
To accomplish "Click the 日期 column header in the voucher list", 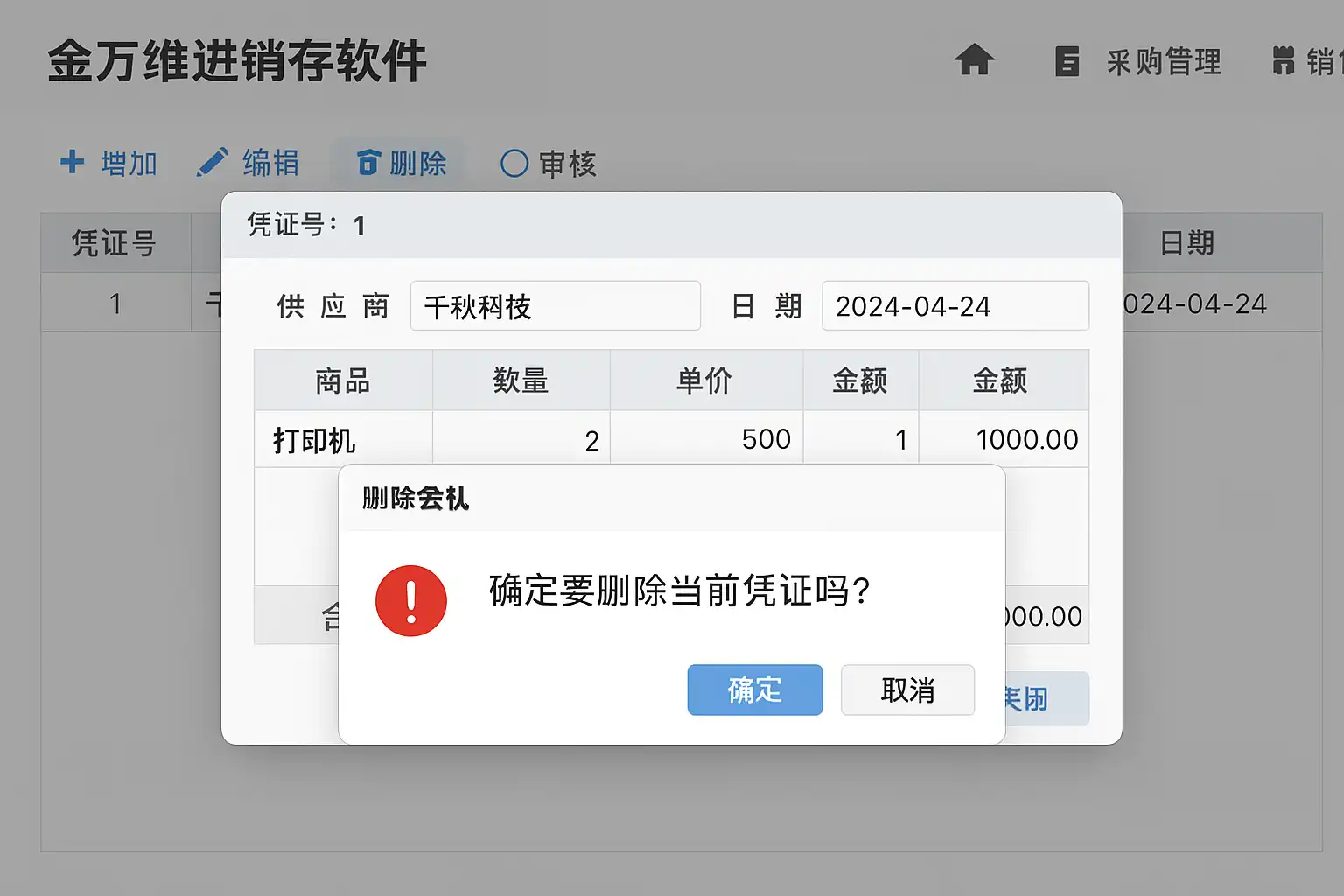I will pyautogui.click(x=1187, y=243).
